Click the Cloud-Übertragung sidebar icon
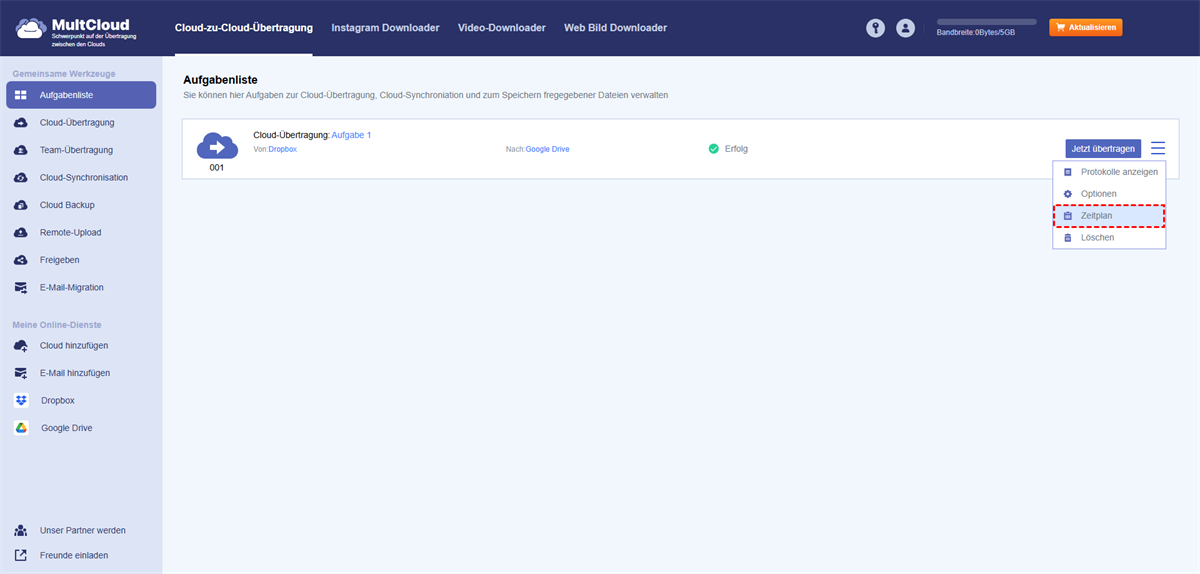The image size is (1200, 574). [20, 123]
